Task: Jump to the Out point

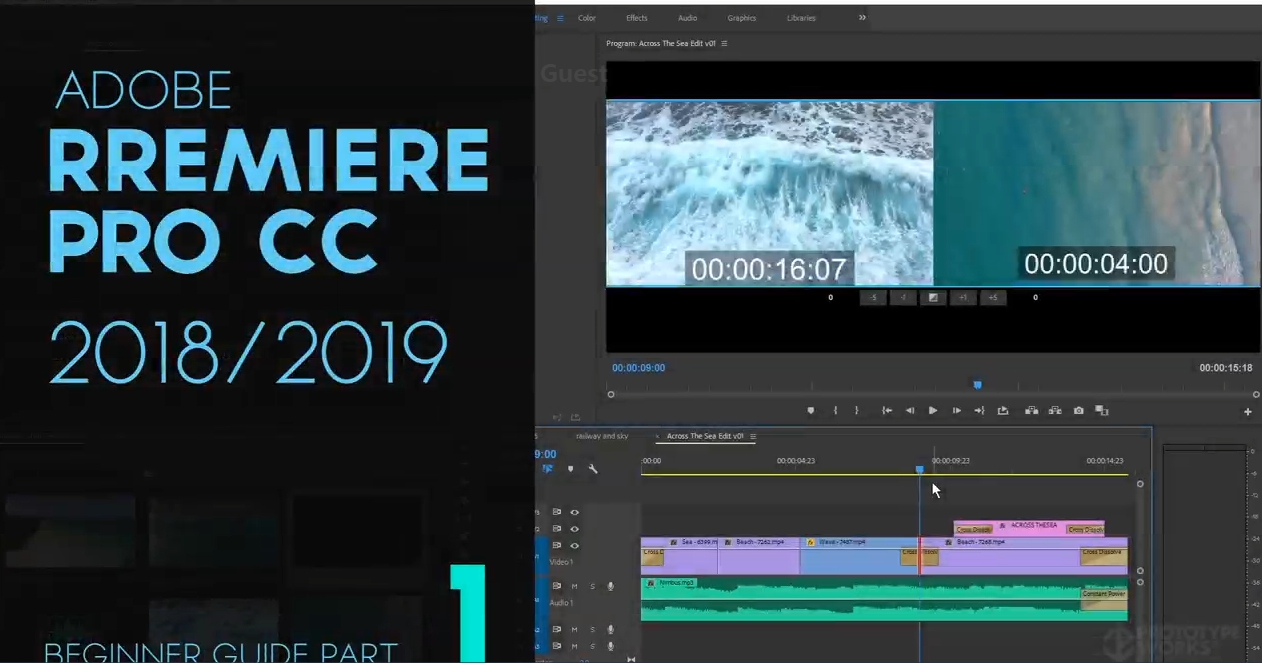Action: point(979,410)
